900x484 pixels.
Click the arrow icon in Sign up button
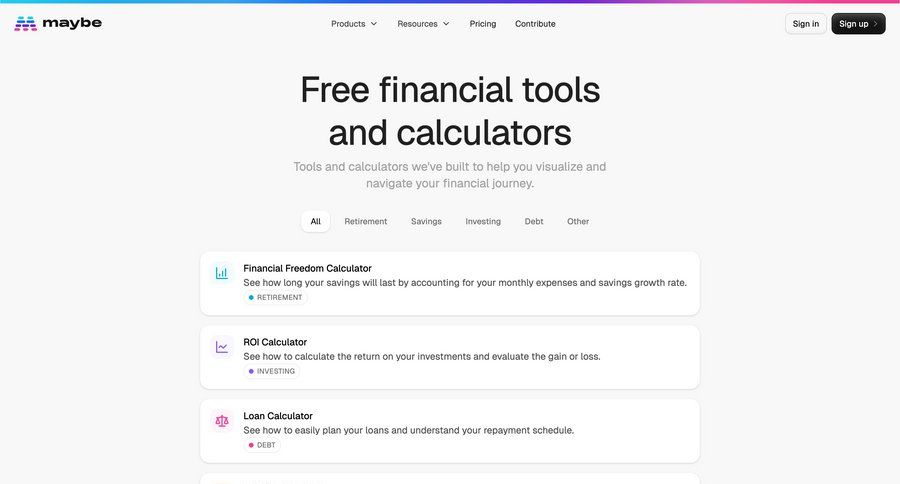pyautogui.click(x=875, y=24)
